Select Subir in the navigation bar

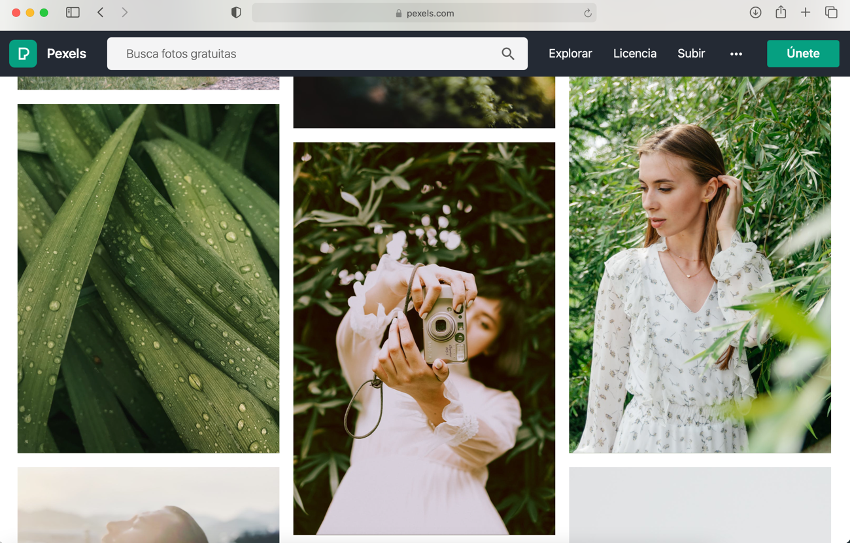[691, 54]
